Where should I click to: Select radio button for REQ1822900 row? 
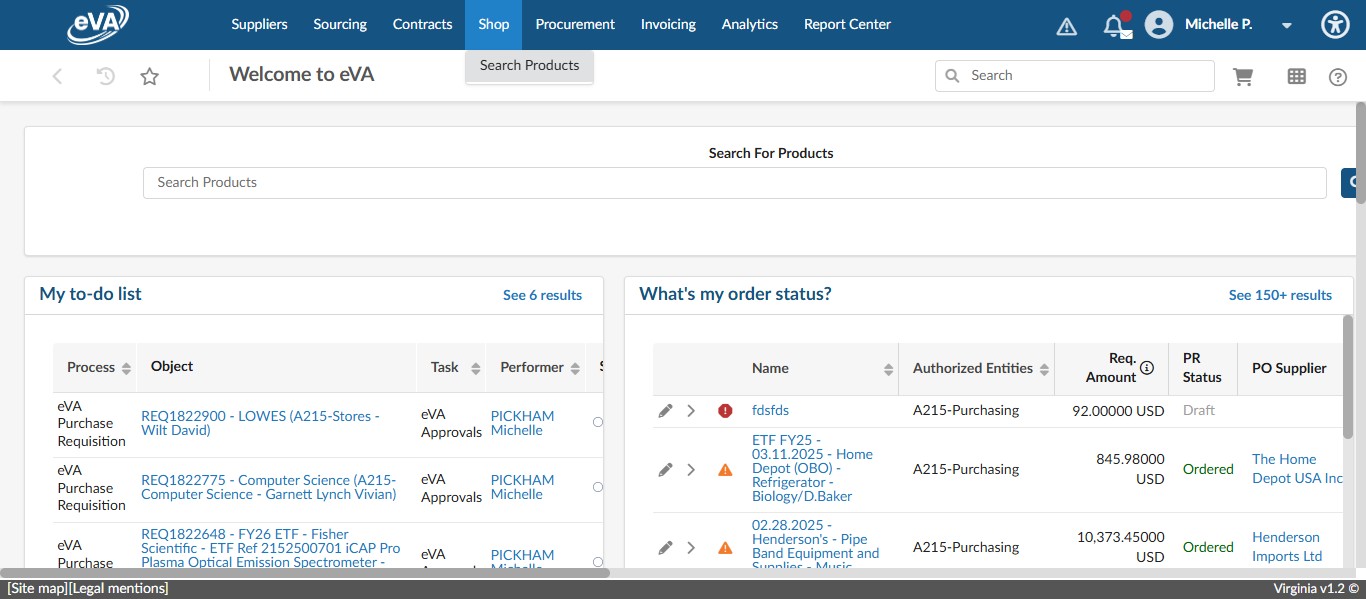click(x=598, y=423)
